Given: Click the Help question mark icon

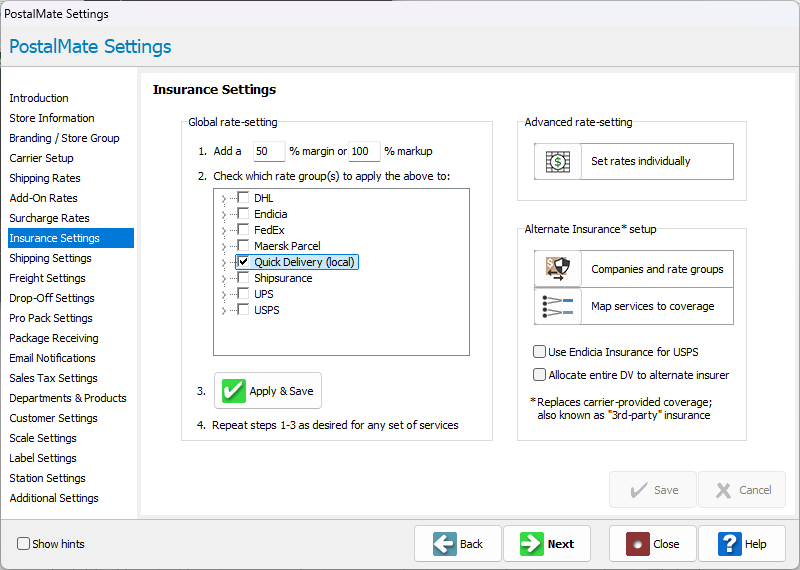Looking at the screenshot, I should [729, 544].
